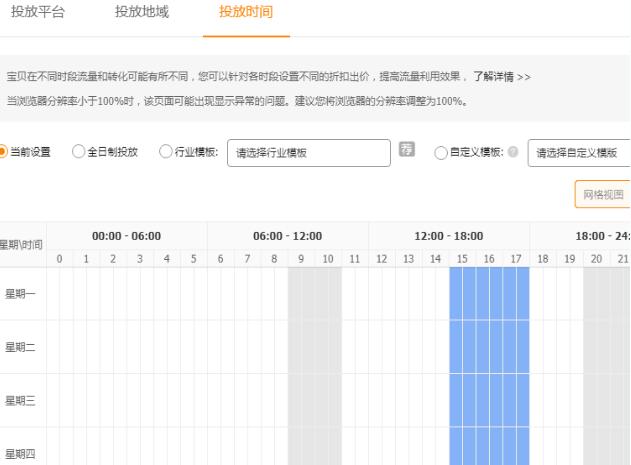Screen dimensions: 631x465
Task: Switch to the 投放平台 tab
Action: [x=39, y=12]
